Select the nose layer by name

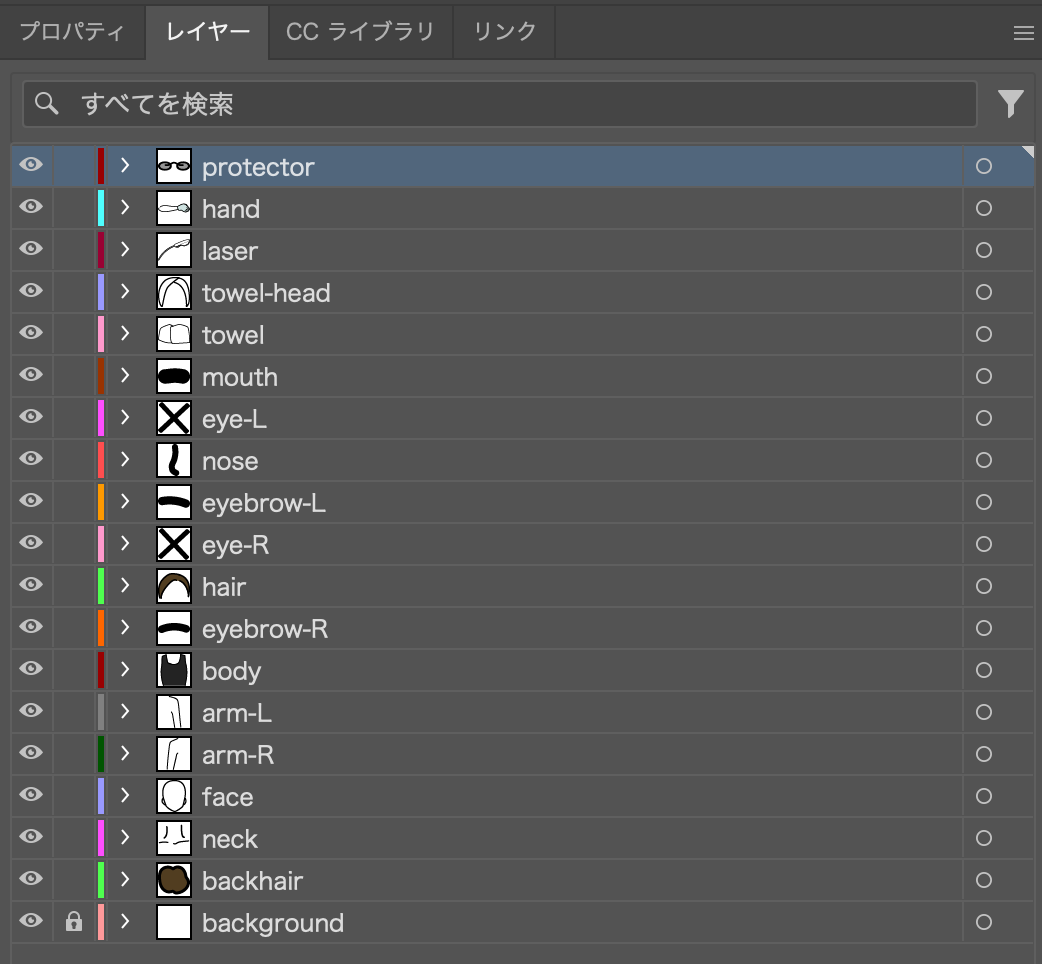tap(230, 461)
